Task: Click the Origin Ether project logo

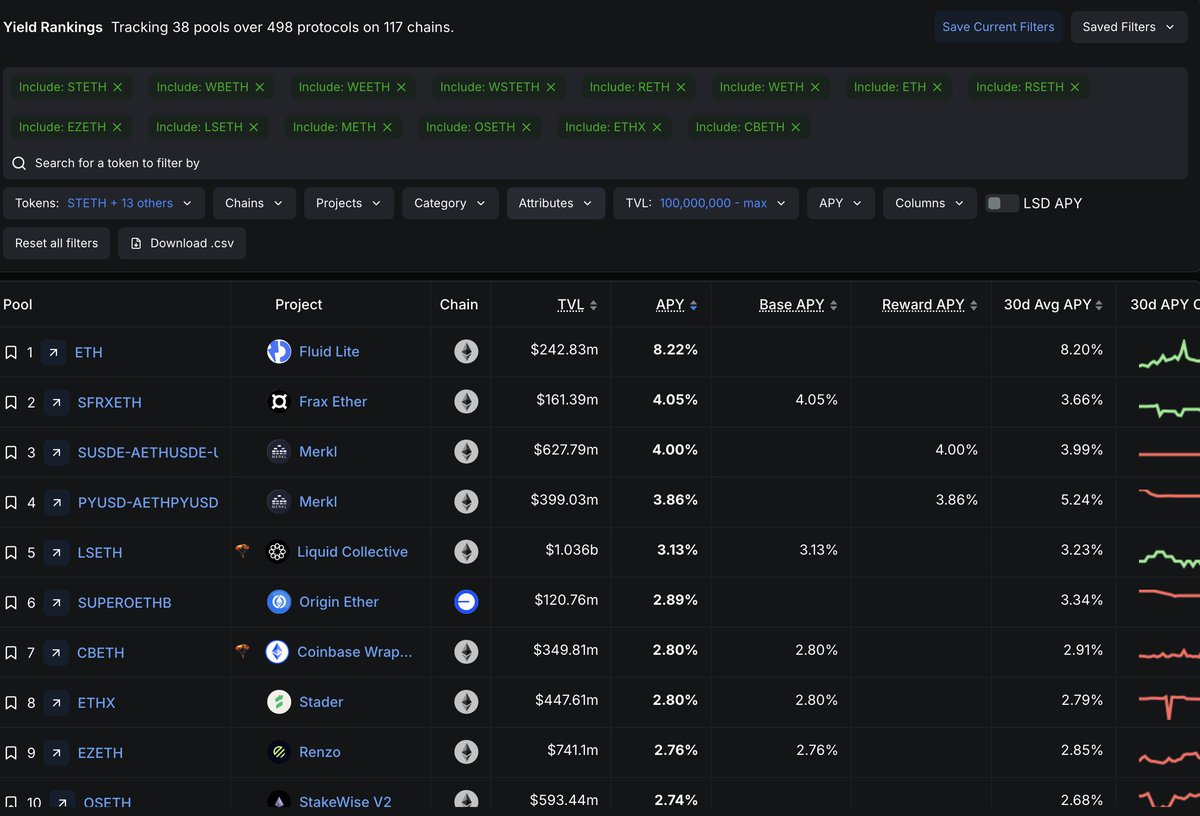Action: click(279, 601)
